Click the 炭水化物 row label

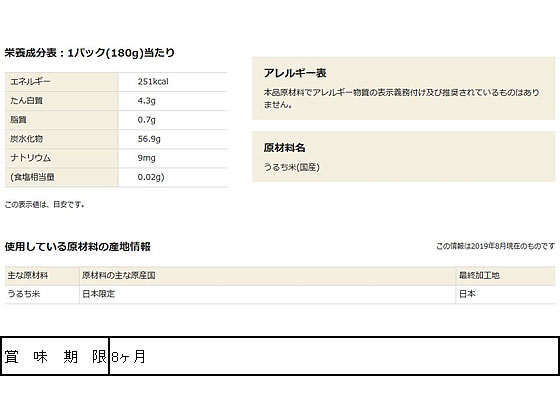[x=26, y=139]
